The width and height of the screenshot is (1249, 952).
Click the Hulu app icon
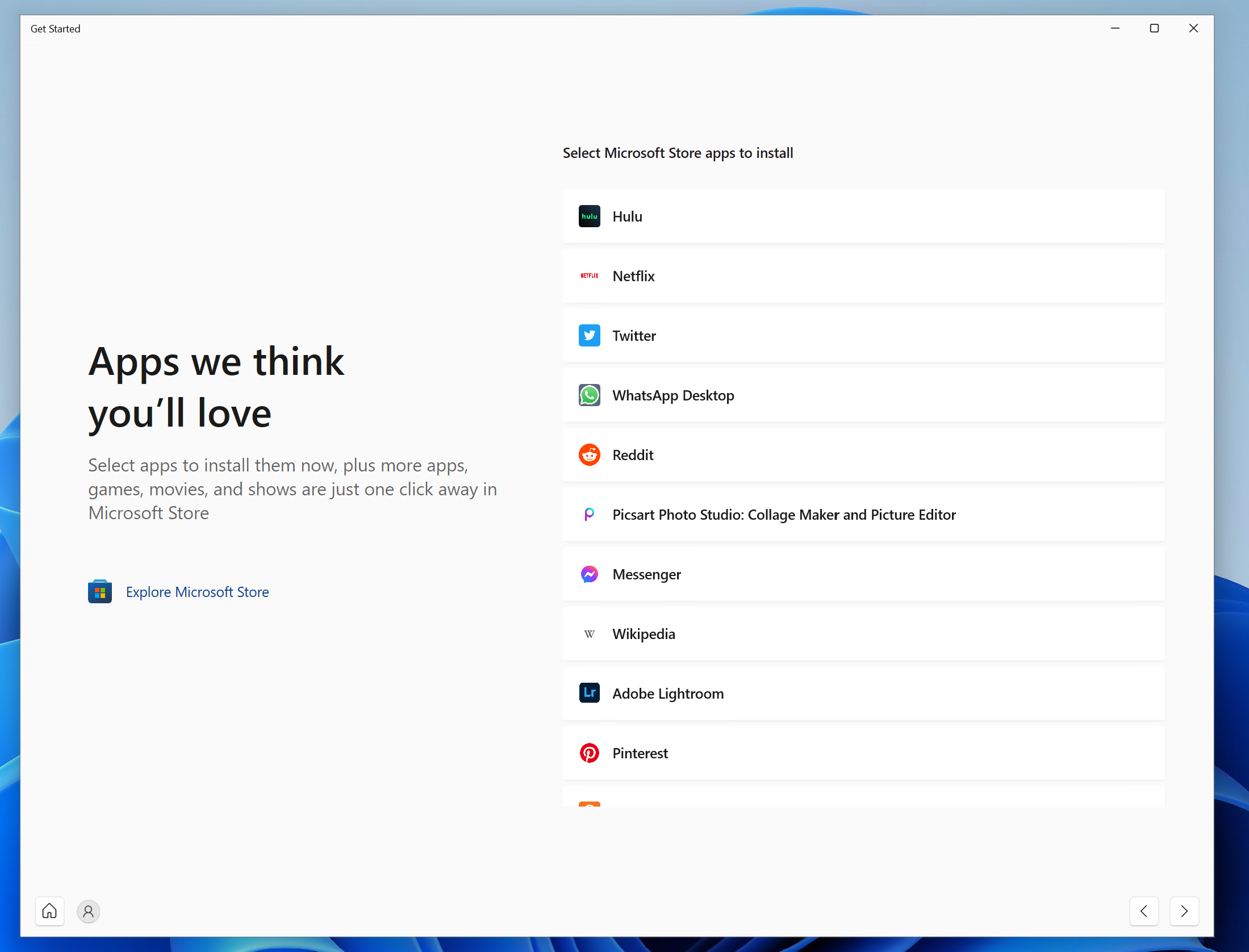tap(589, 216)
